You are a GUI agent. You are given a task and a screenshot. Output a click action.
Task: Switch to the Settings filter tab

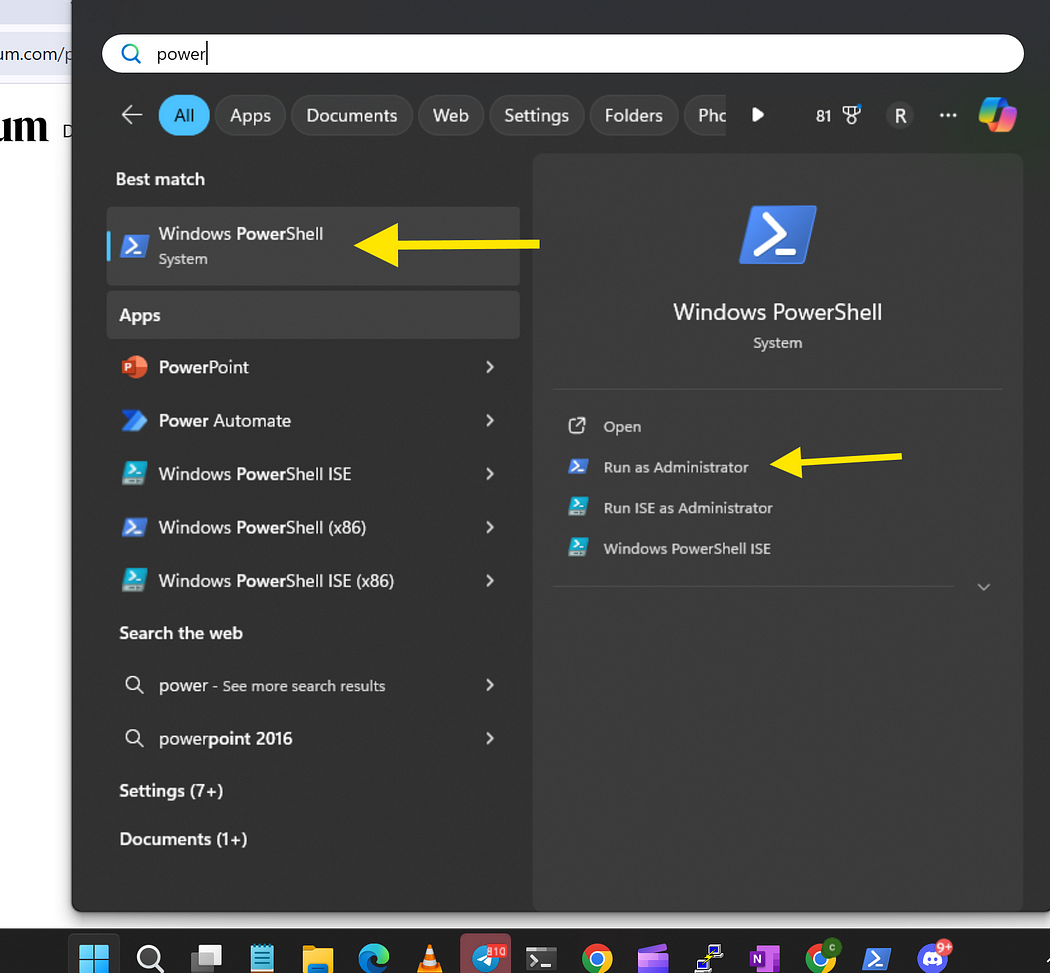click(x=536, y=115)
